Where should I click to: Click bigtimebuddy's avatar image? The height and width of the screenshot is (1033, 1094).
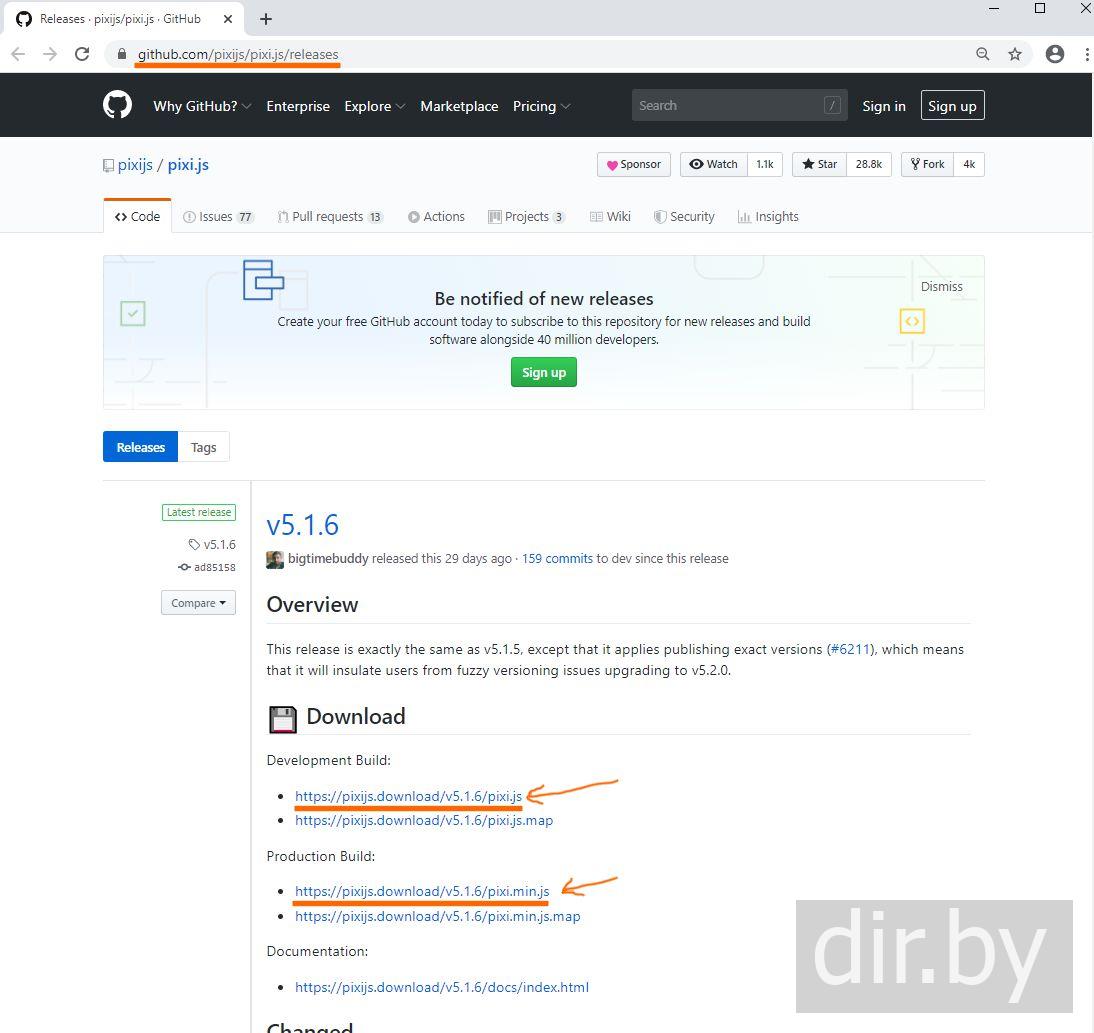click(x=275, y=559)
